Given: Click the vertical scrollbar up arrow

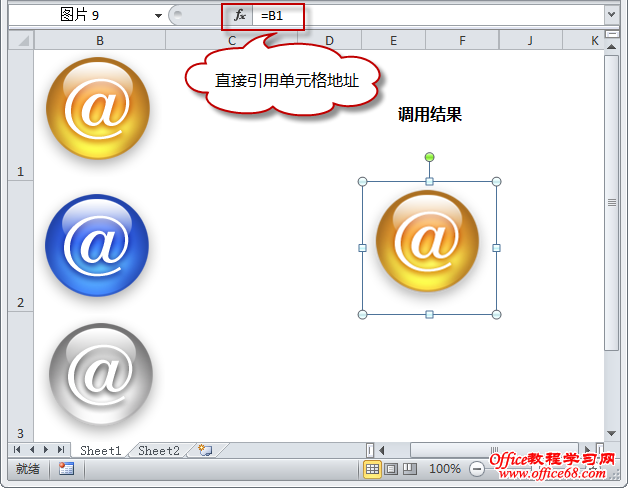Looking at the screenshot, I should coord(612,47).
